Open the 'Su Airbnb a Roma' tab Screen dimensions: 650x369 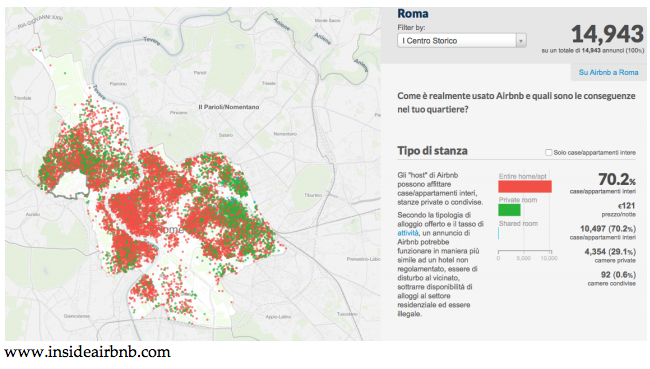608,72
